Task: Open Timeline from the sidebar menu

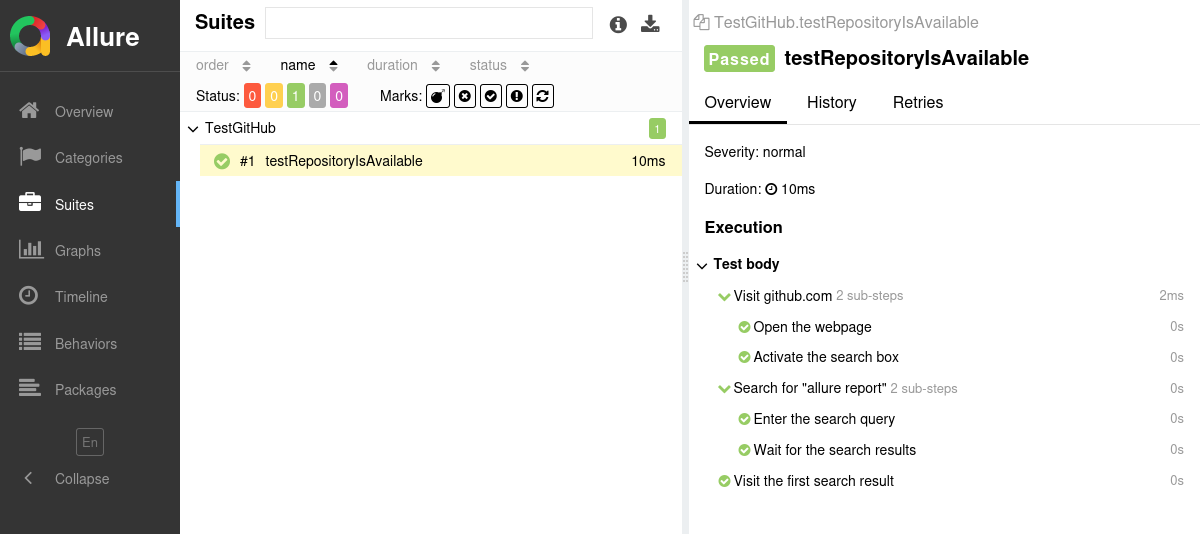Action: (x=81, y=297)
